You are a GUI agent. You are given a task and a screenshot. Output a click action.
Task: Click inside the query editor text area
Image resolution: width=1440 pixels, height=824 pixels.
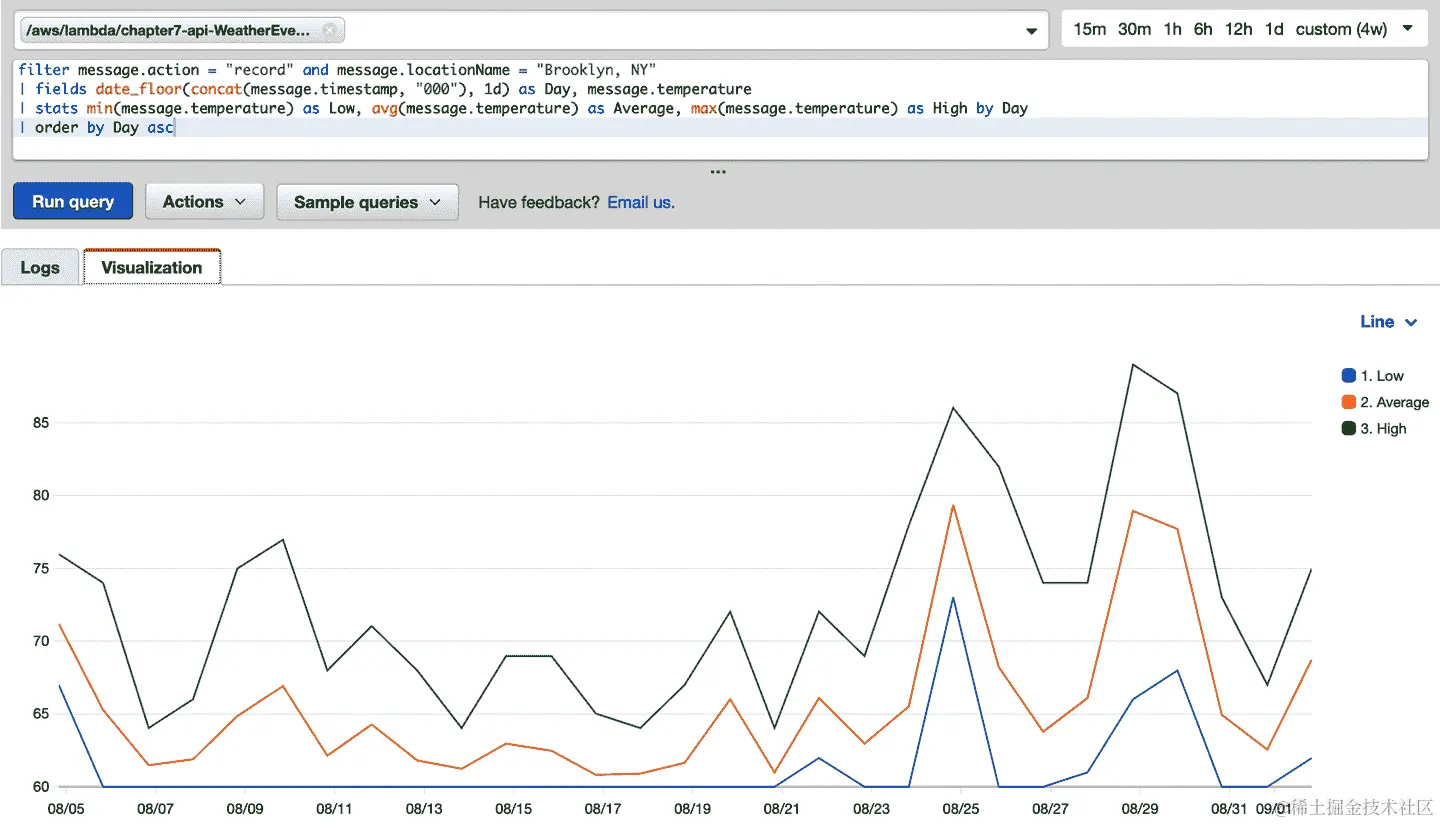tap(720, 109)
